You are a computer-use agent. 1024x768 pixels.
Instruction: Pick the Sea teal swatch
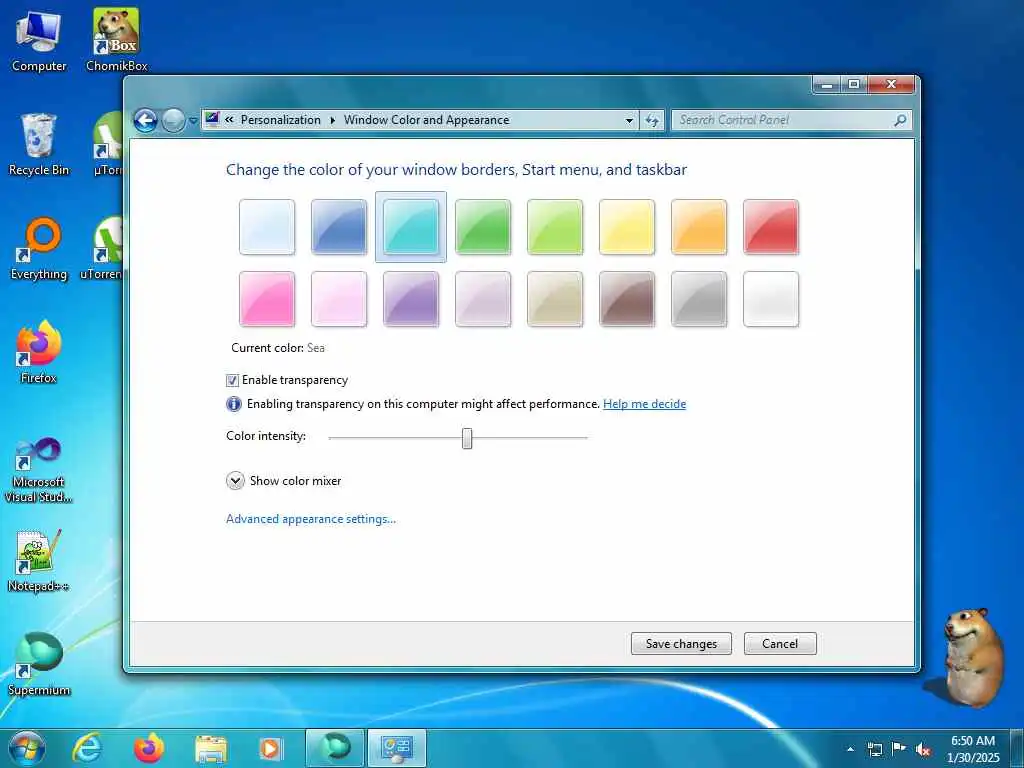coord(411,227)
